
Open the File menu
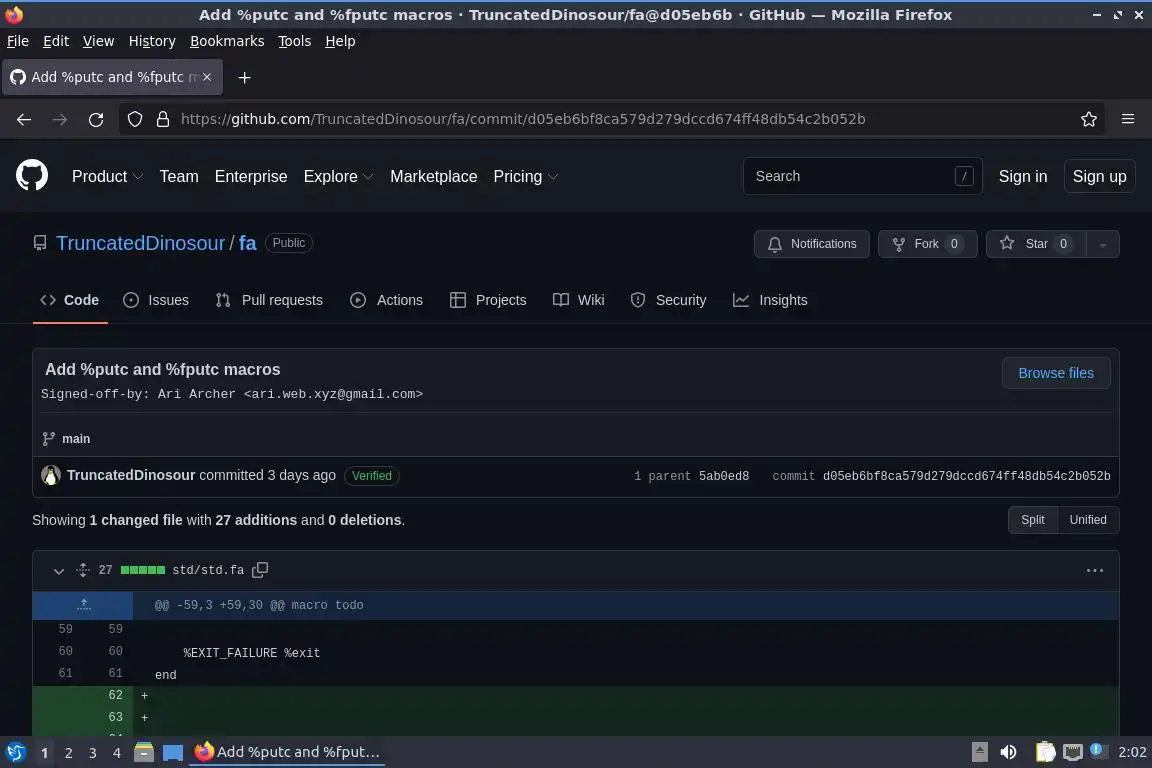(x=18, y=41)
